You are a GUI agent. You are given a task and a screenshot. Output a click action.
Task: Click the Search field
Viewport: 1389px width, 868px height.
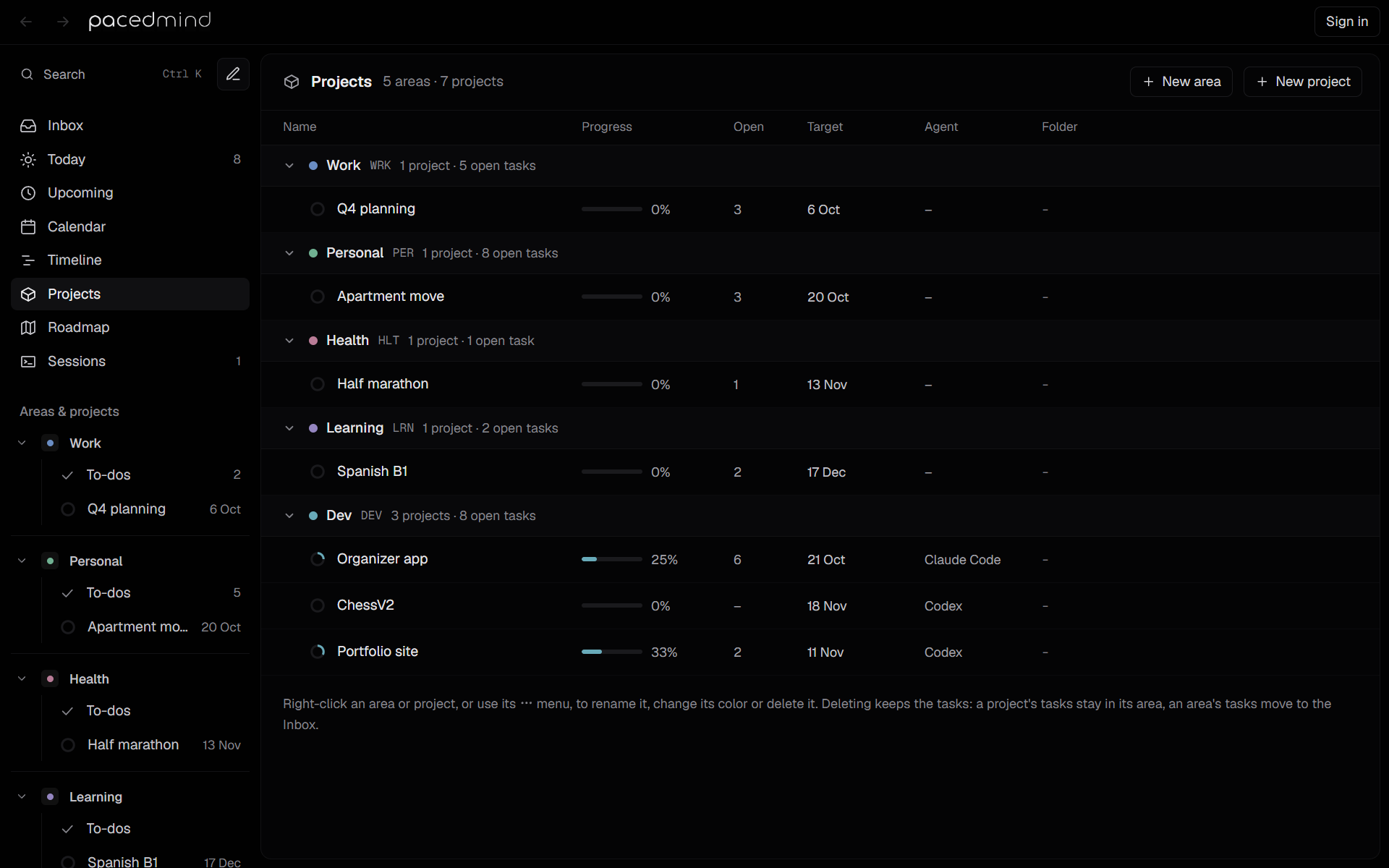pos(112,75)
